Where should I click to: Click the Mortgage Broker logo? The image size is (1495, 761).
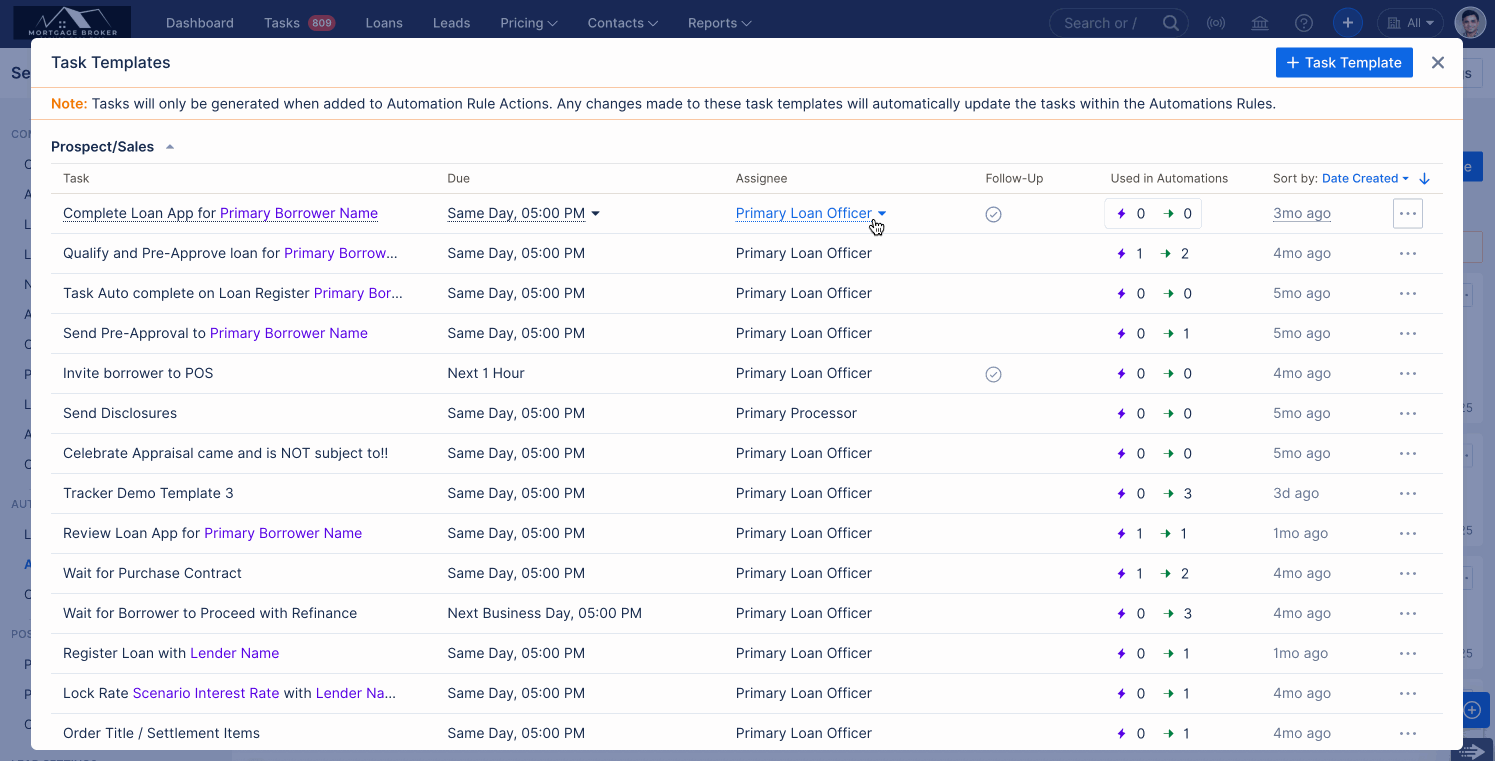pos(72,22)
